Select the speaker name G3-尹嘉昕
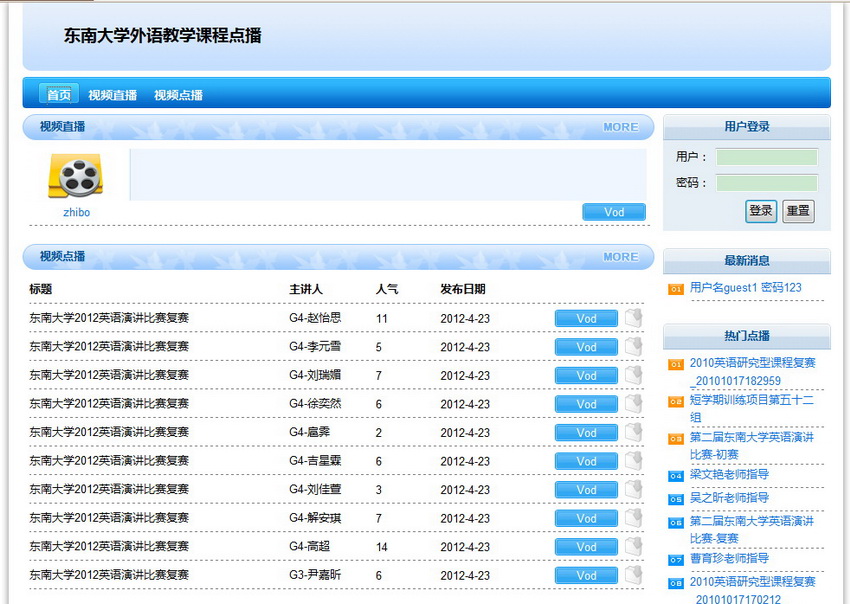The width and height of the screenshot is (850, 604). coord(315,575)
